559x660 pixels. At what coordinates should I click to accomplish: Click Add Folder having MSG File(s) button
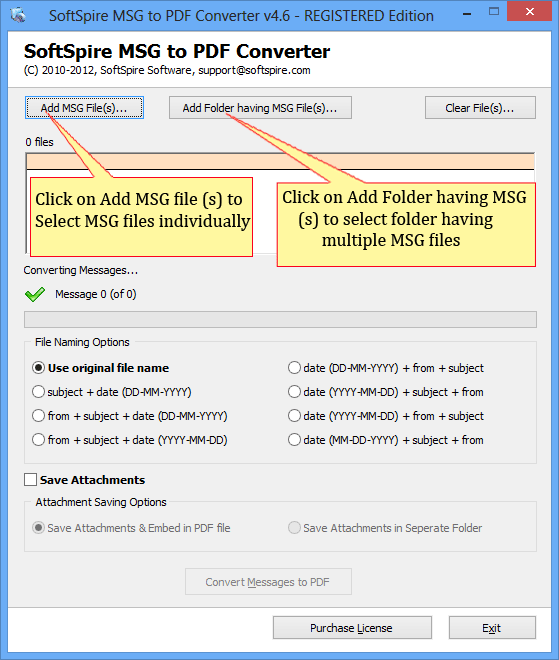pyautogui.click(x=260, y=108)
